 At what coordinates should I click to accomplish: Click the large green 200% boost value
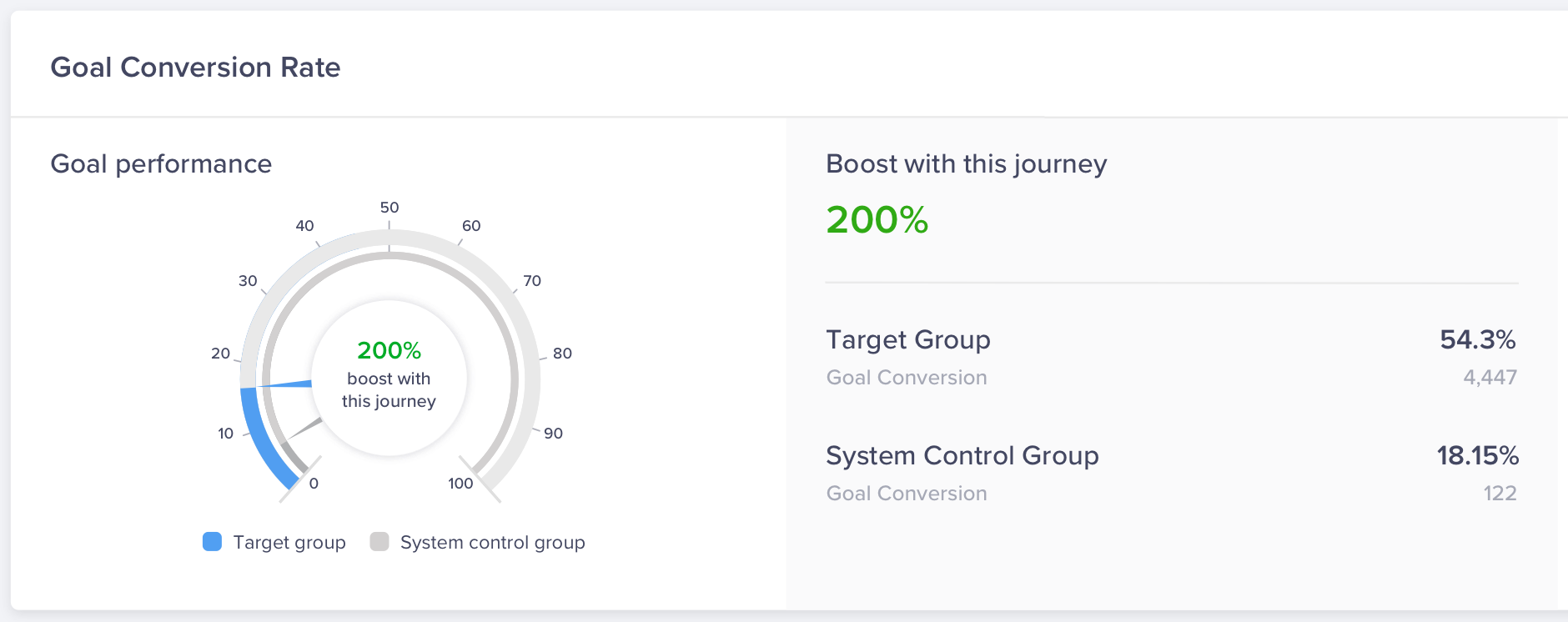tap(877, 220)
